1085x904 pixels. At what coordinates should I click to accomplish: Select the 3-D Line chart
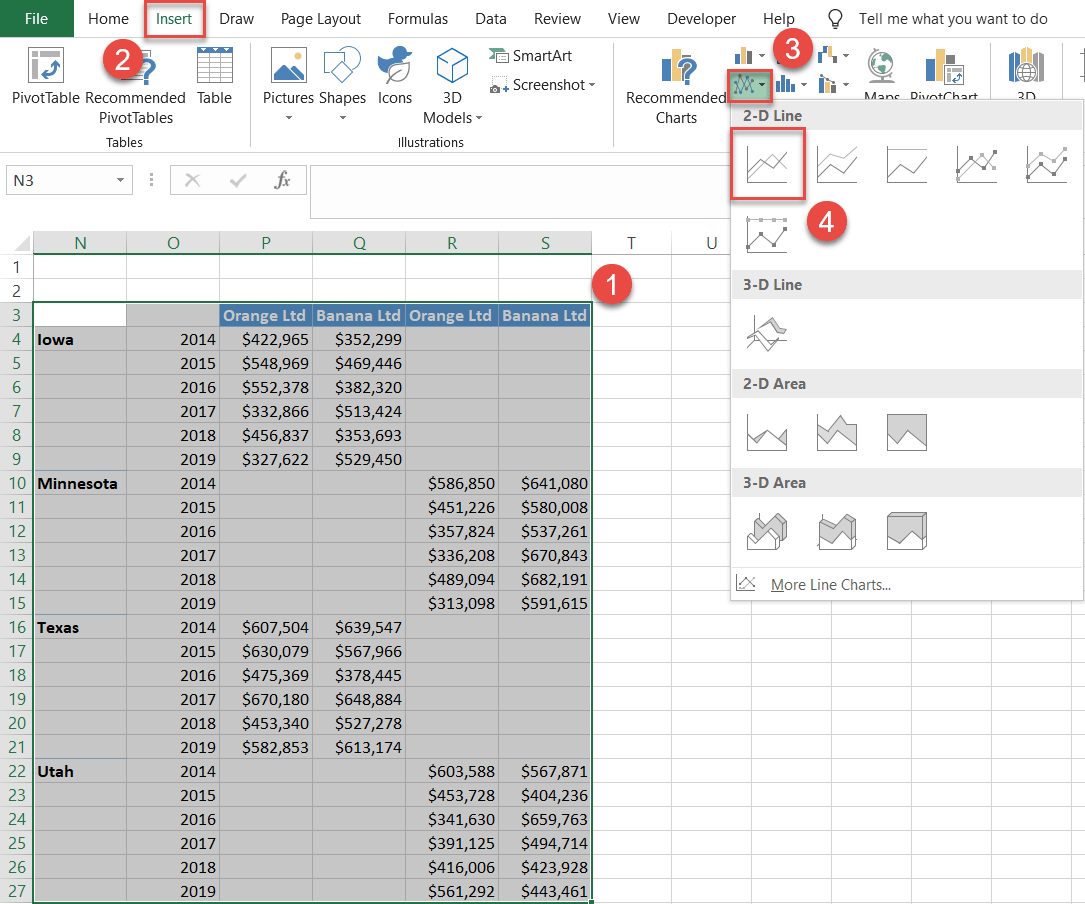point(767,333)
